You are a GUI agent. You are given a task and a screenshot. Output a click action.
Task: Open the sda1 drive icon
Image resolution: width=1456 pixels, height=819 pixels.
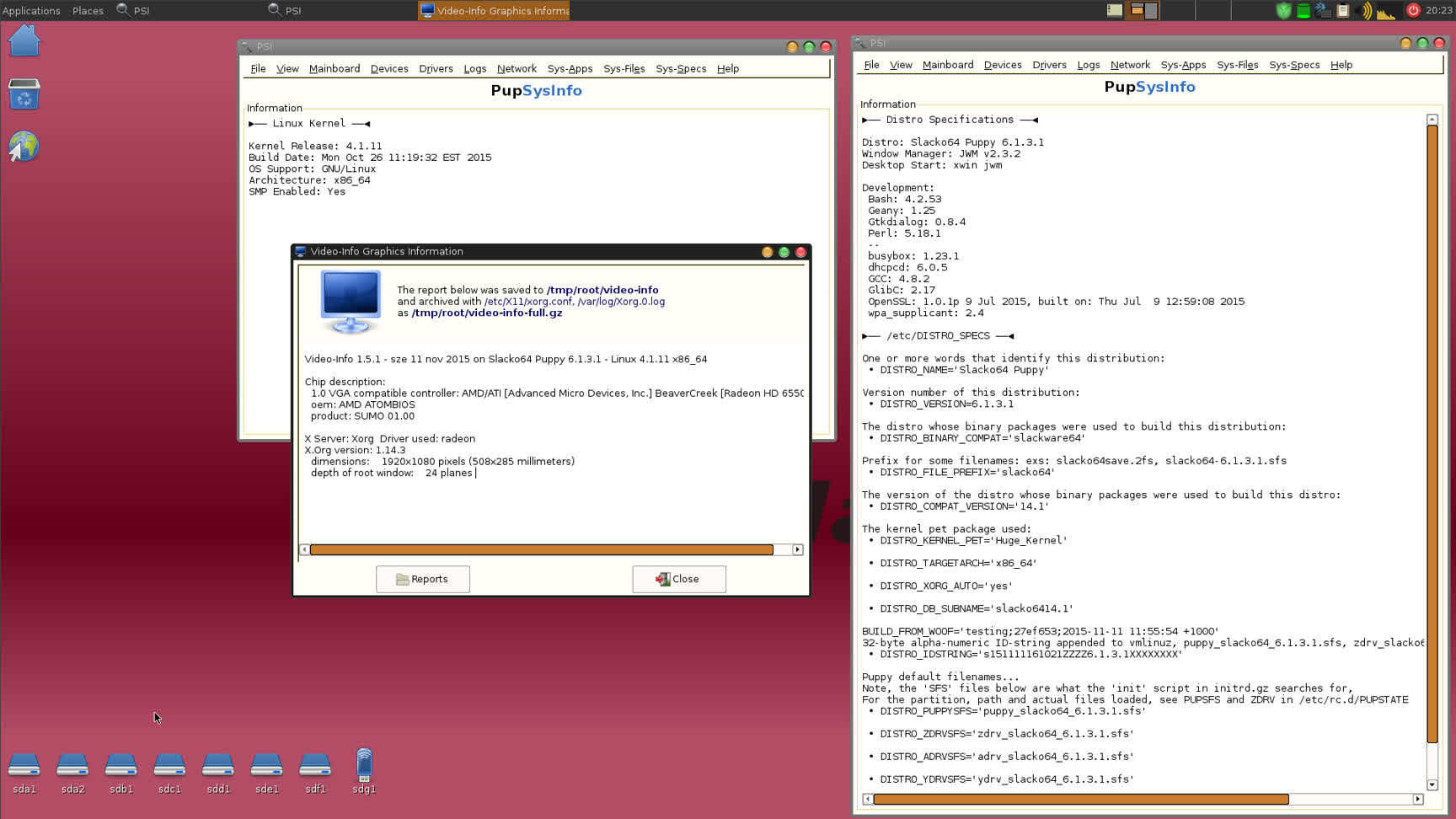click(24, 765)
